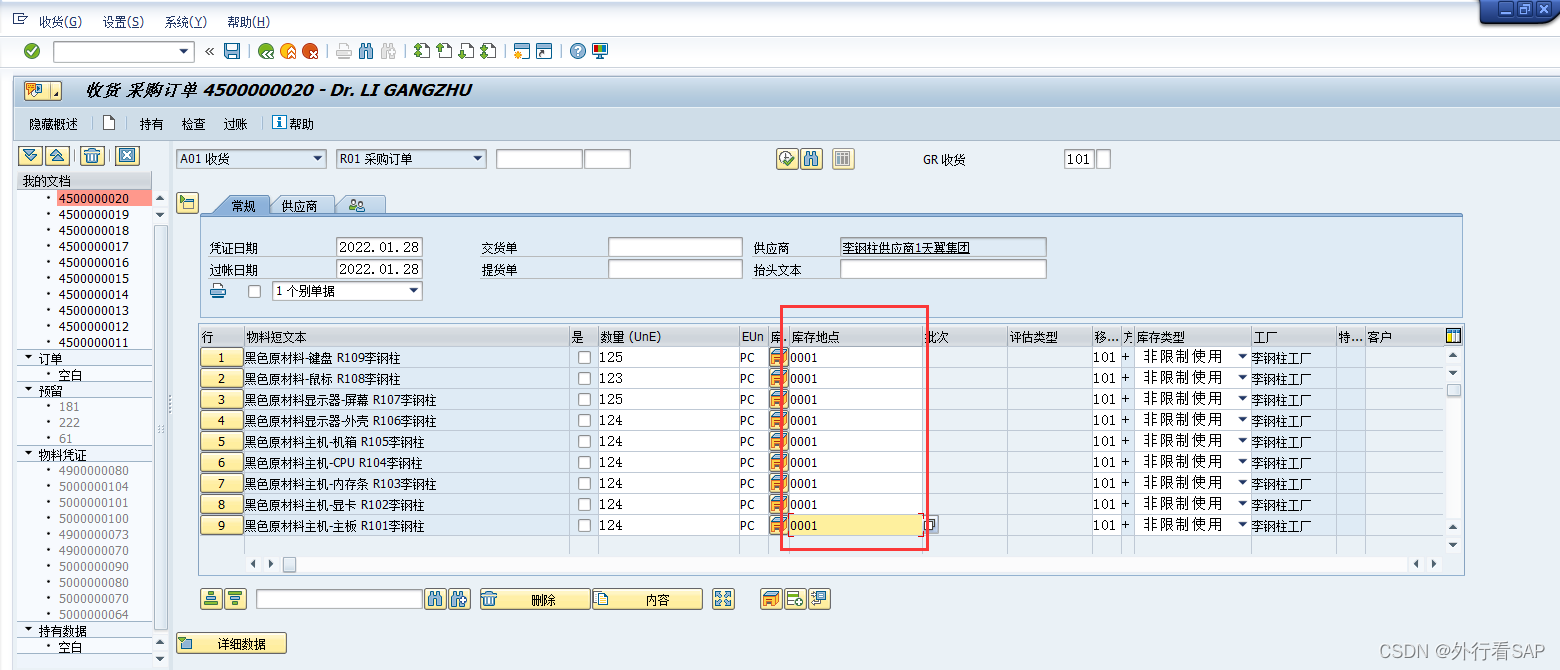Toggle the checkbox in row 5 主机-机箱 R105
The width and height of the screenshot is (1560, 670).
(584, 442)
